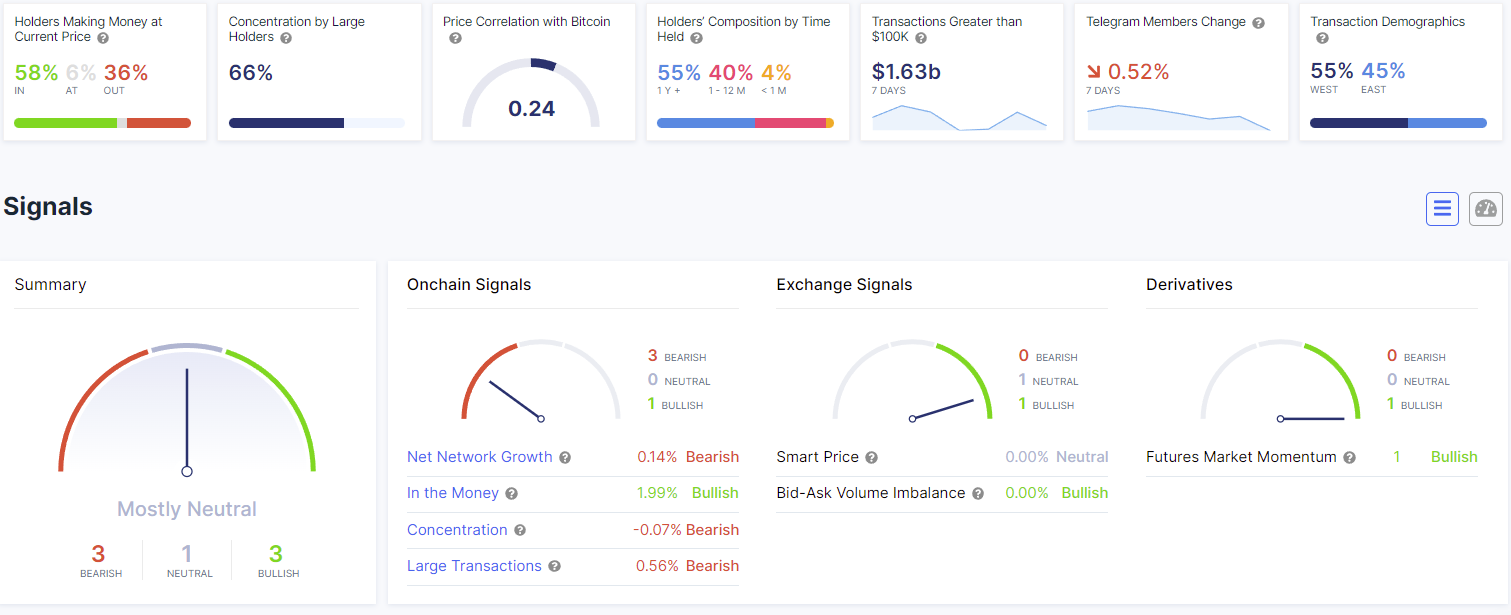The width and height of the screenshot is (1511, 615).
Task: Click the 66% concentration value
Action: 251,72
